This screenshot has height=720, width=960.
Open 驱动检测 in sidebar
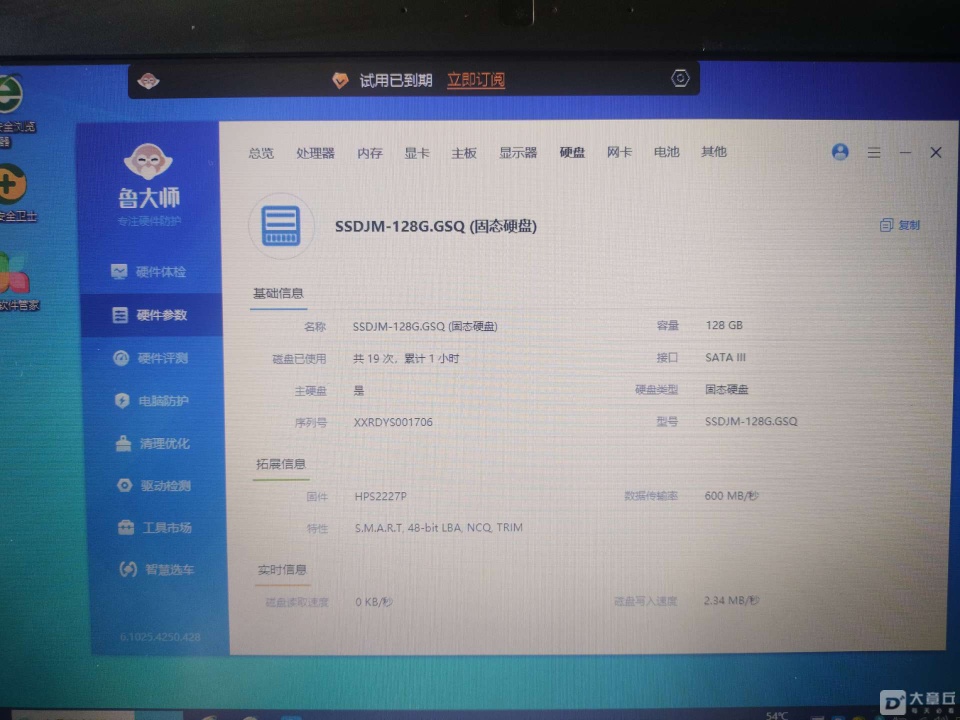pyautogui.click(x=154, y=486)
